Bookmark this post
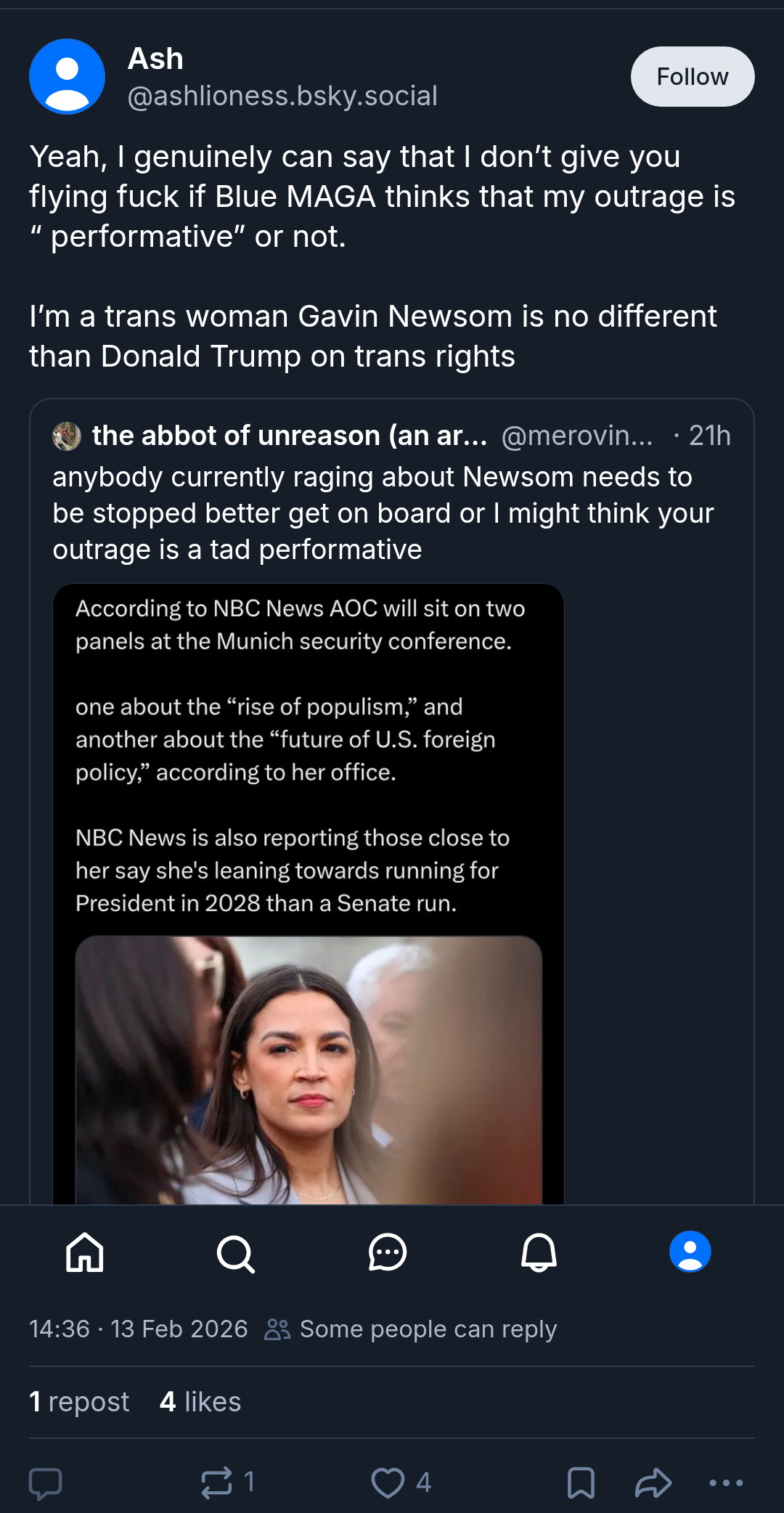Viewport: 784px width, 1513px height. (581, 1483)
